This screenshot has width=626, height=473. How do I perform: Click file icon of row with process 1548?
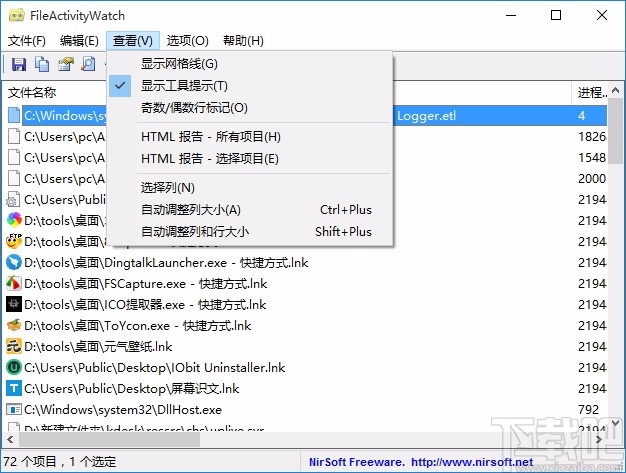point(14,157)
